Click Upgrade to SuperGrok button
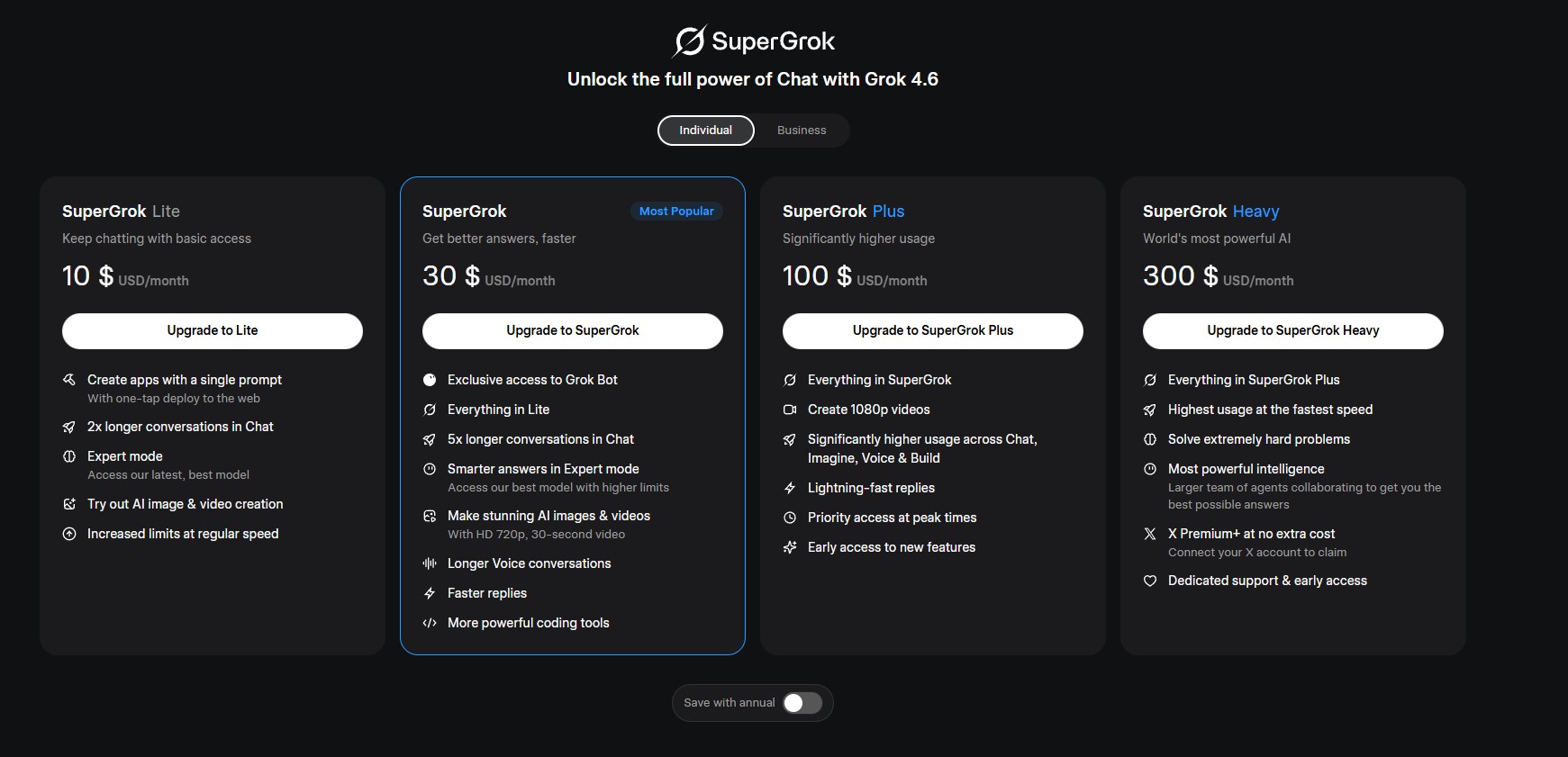Screen dimensions: 1568x757 [x=573, y=331]
